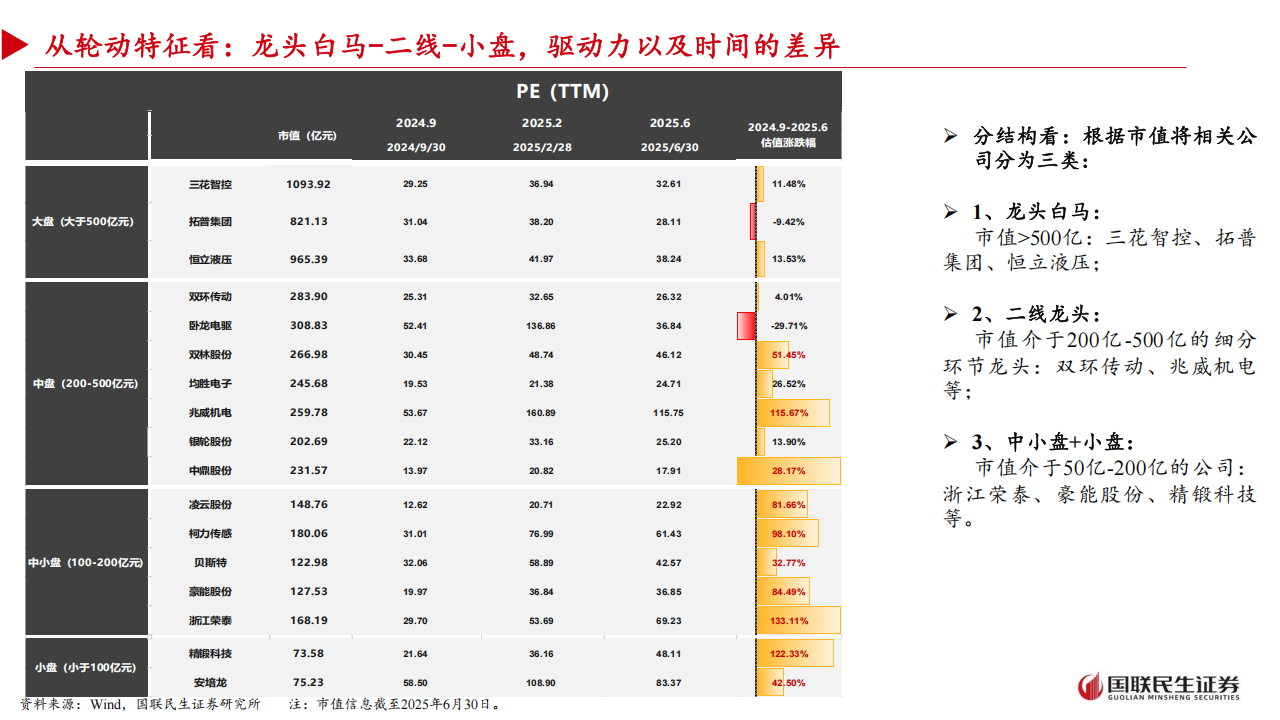Viewport: 1280px width, 720px height.
Task: Select the 2025.6 column header
Action: [x=670, y=123]
